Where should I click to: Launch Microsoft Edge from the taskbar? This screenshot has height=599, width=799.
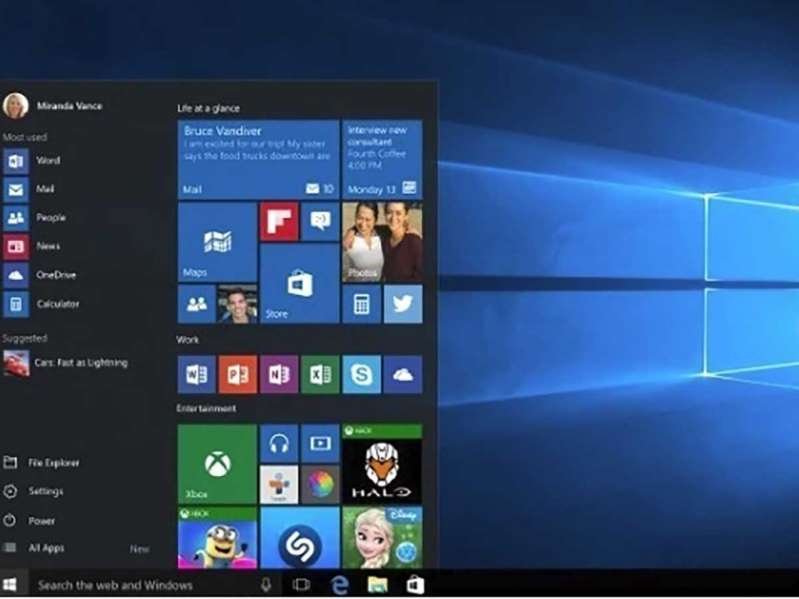339,585
